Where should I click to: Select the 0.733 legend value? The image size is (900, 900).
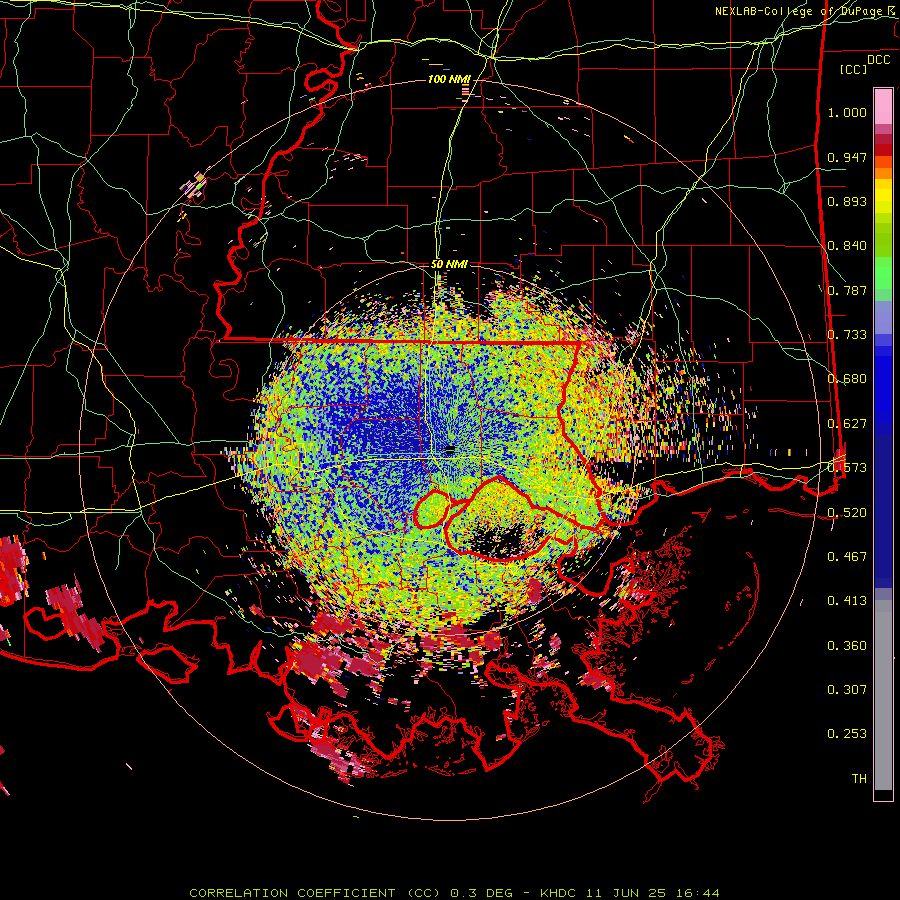(x=847, y=335)
